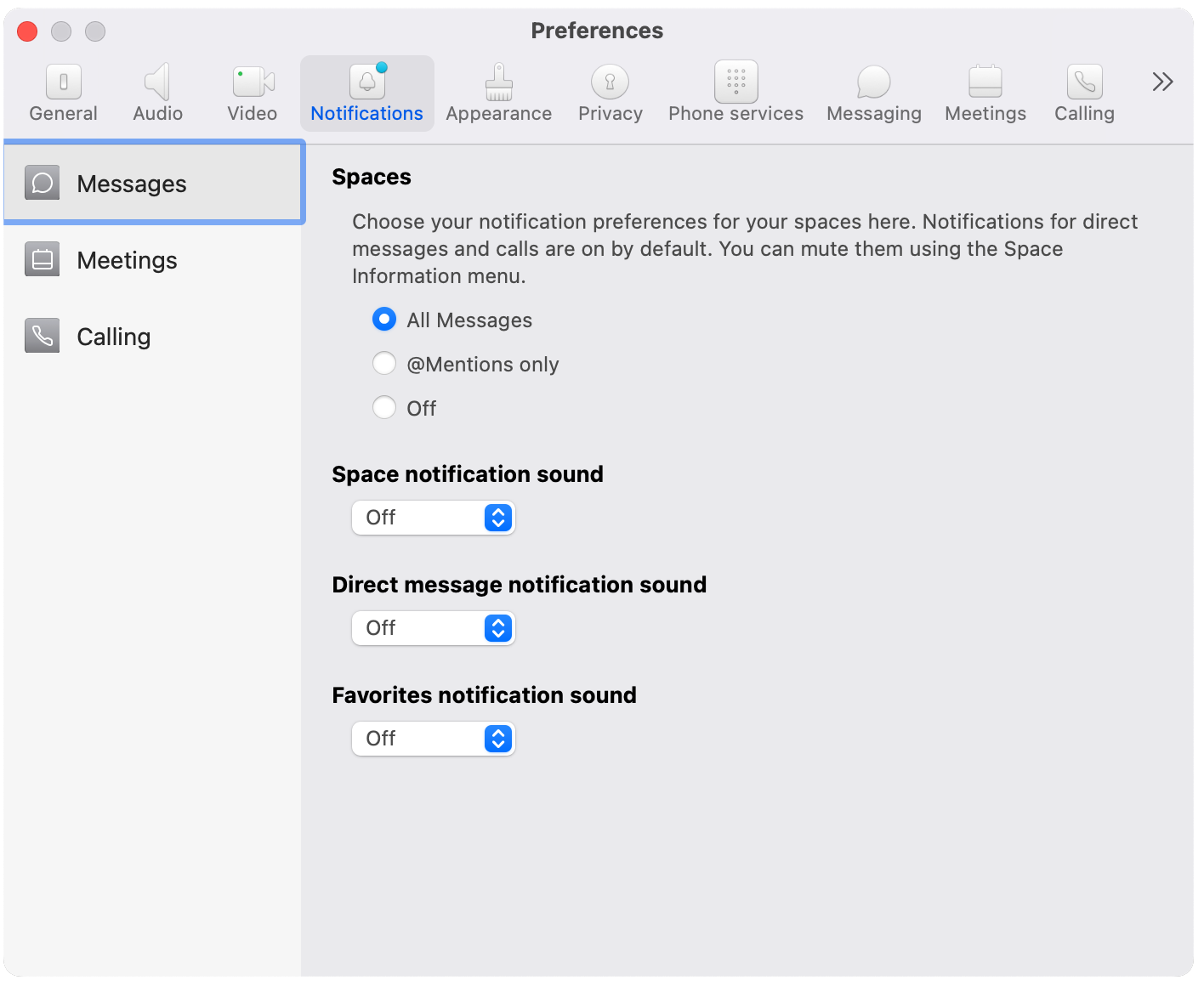Open the Direct message notification sound dropdown

click(433, 628)
